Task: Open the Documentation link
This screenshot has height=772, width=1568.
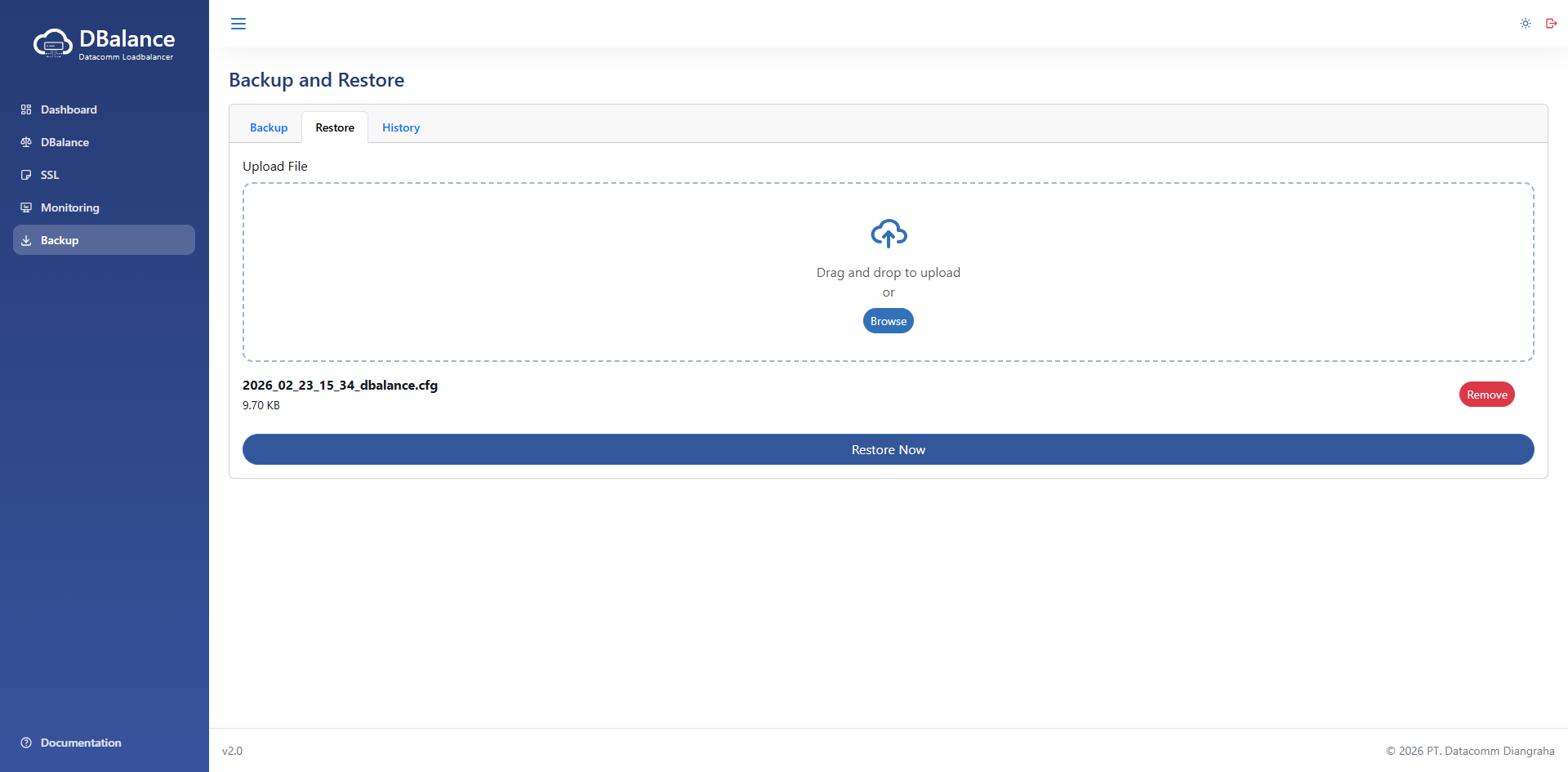Action: (81, 743)
